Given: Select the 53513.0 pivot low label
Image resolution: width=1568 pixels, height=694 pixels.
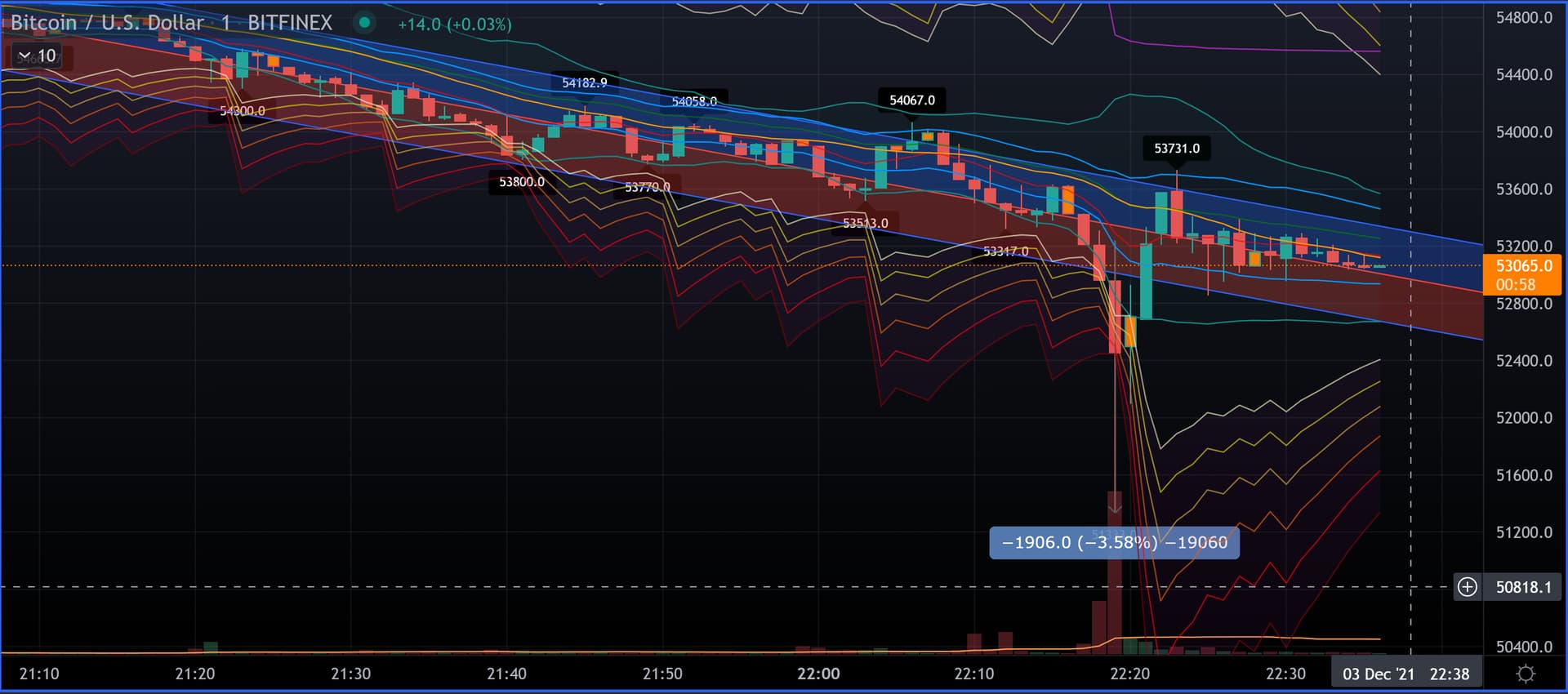Looking at the screenshot, I should (x=865, y=223).
